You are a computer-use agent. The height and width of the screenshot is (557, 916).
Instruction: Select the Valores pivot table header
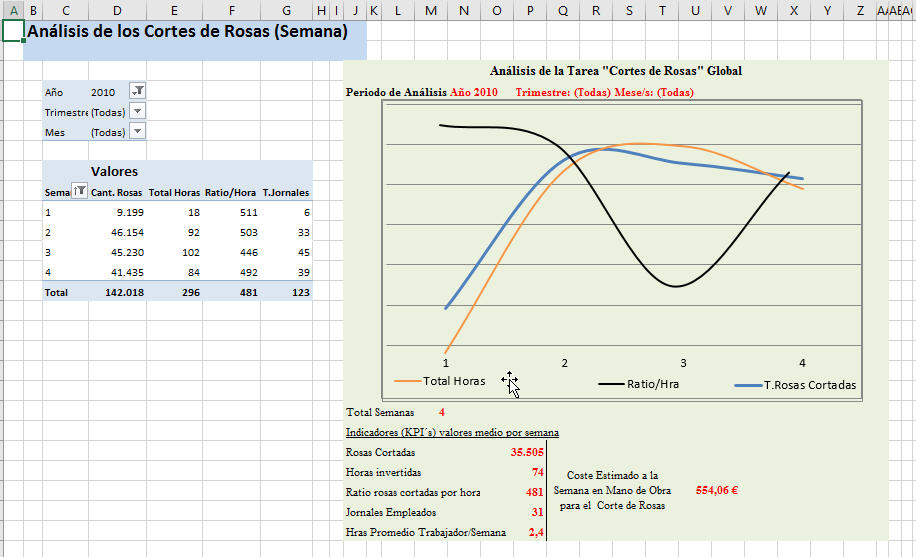pyautogui.click(x=114, y=171)
